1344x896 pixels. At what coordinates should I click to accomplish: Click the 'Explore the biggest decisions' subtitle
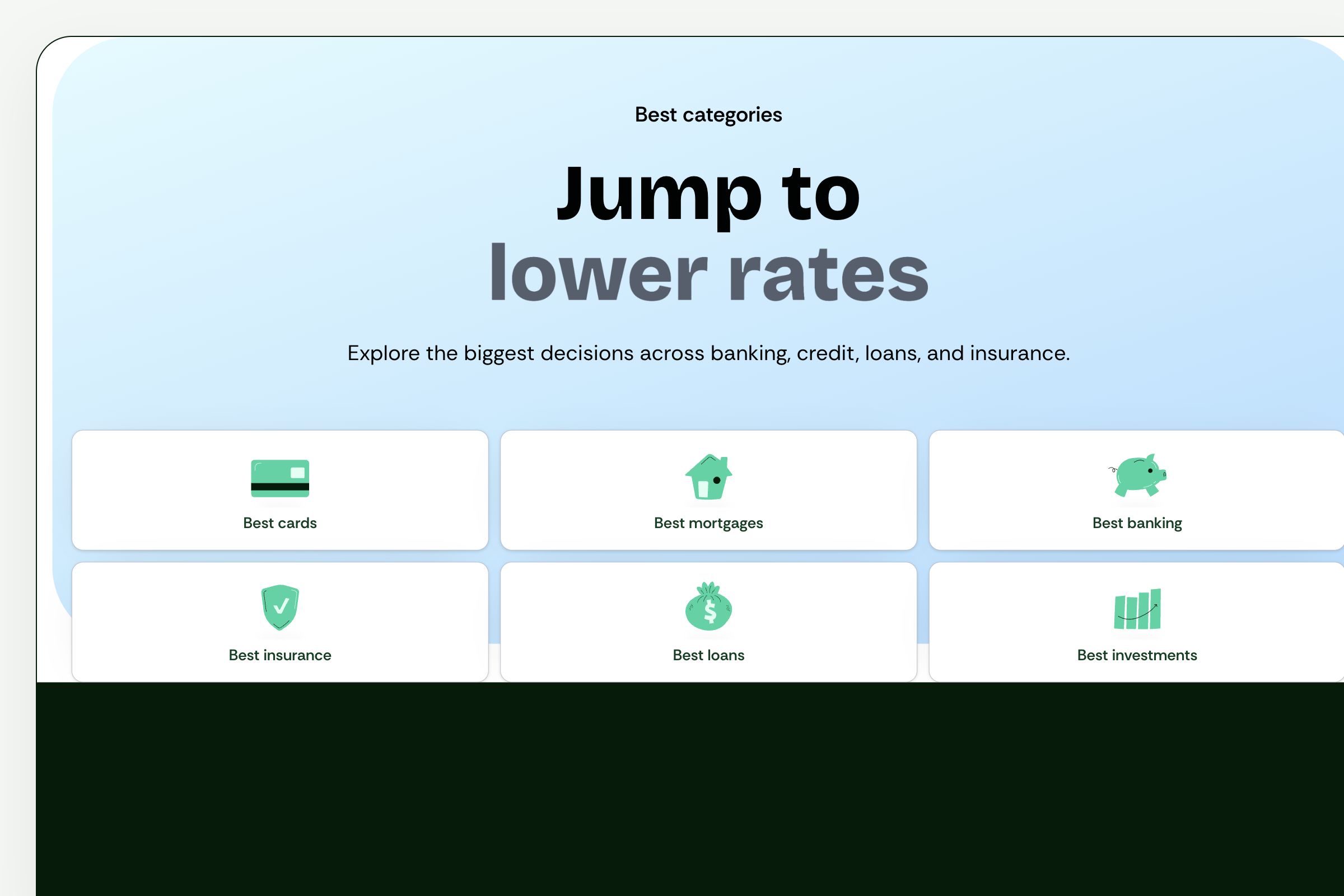(x=708, y=353)
